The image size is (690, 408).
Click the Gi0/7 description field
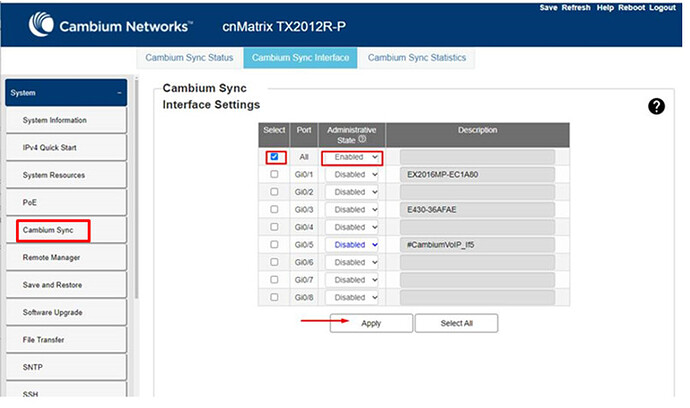[x=477, y=280]
